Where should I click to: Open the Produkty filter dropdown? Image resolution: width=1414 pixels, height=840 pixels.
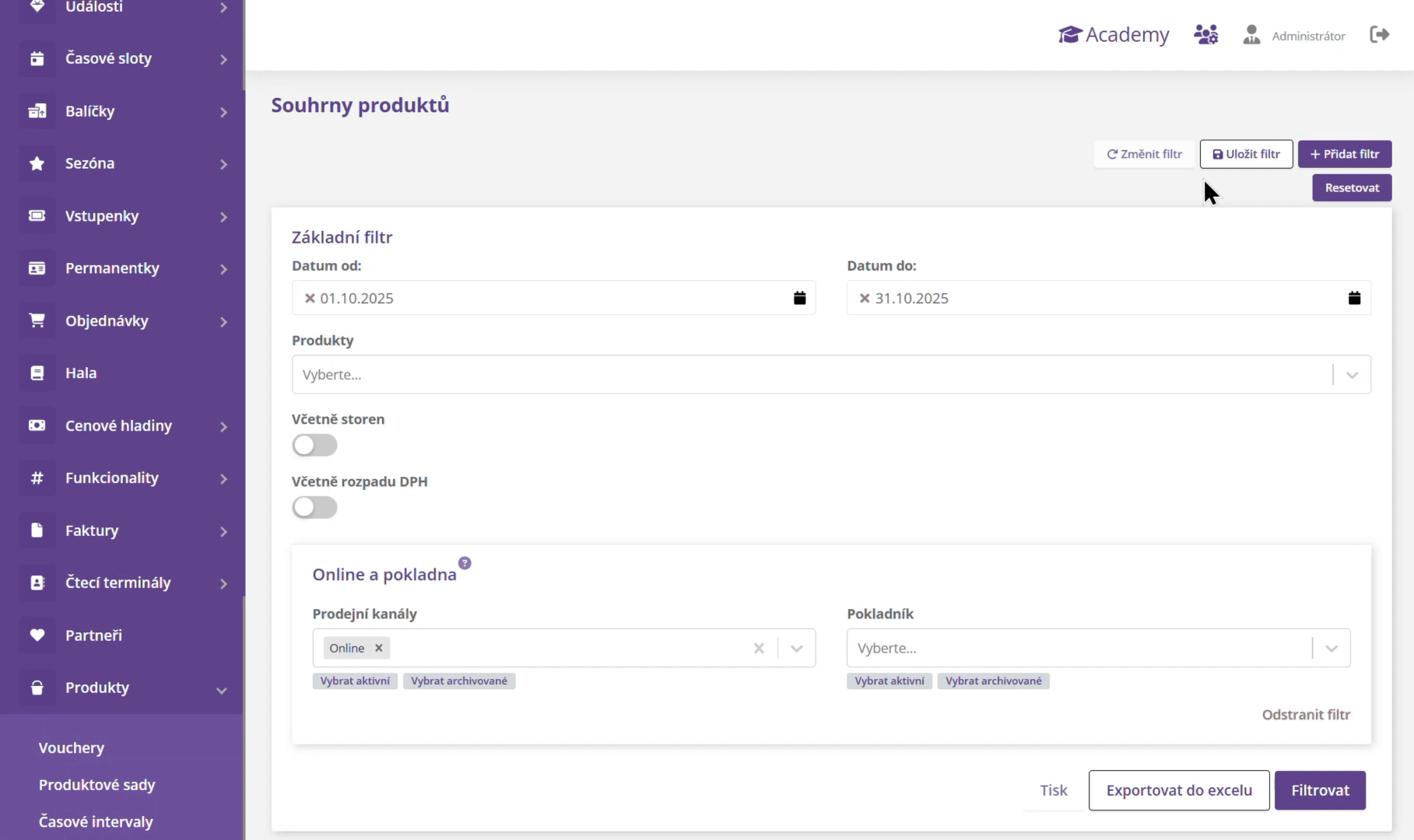(1352, 375)
